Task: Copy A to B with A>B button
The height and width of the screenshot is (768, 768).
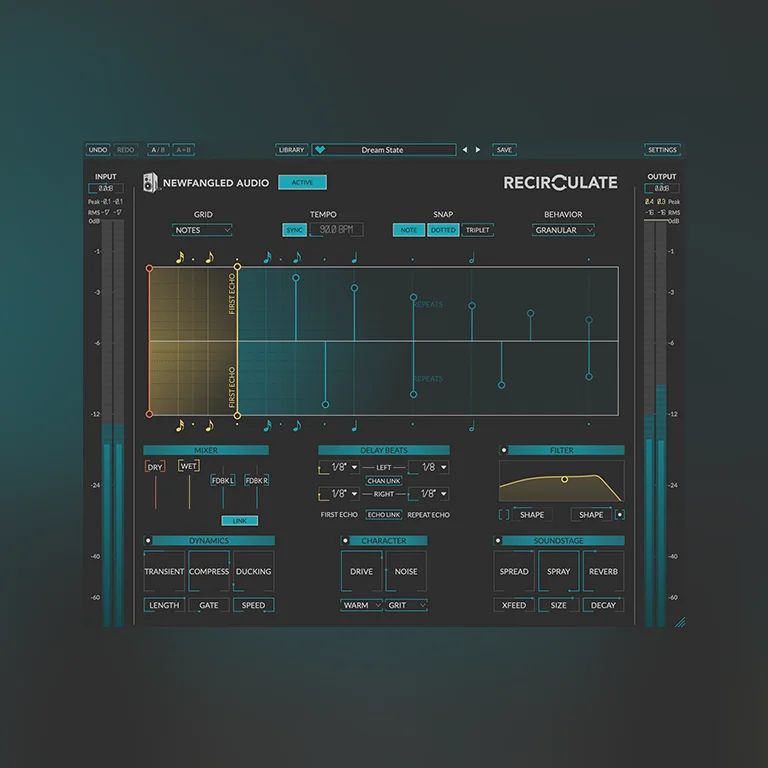Action: [x=184, y=149]
